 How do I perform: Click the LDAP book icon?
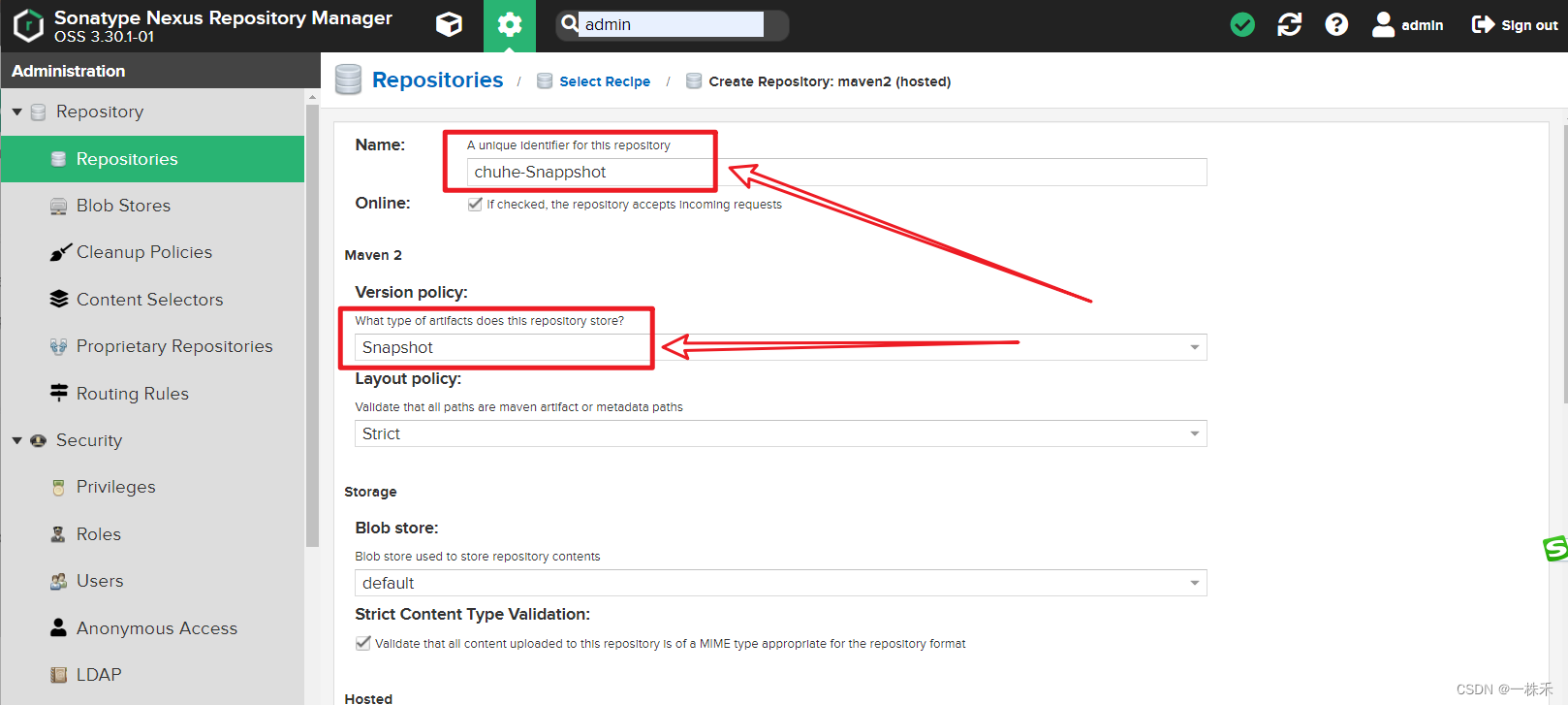point(58,675)
